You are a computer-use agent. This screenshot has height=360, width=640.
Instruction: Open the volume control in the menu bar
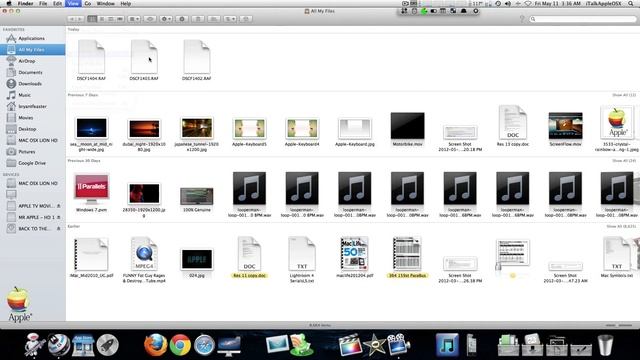coord(507,3)
